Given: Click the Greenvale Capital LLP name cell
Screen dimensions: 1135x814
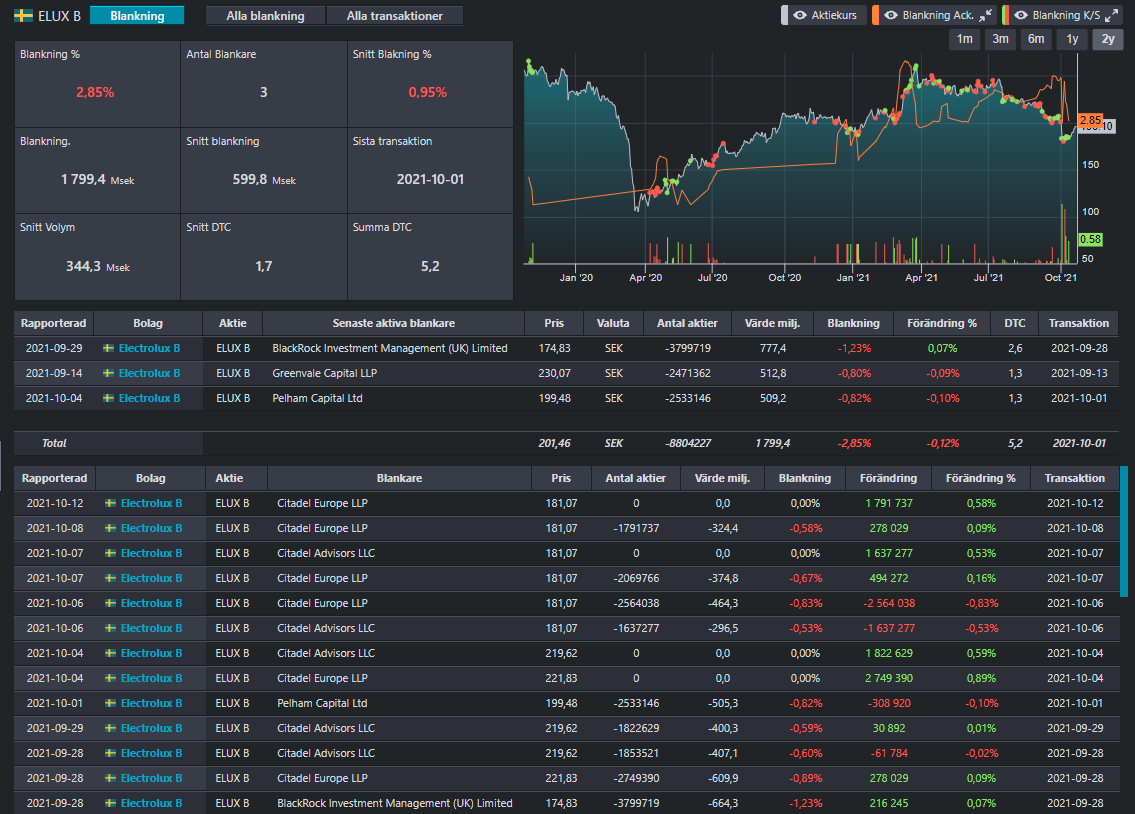Looking at the screenshot, I should coord(324,373).
